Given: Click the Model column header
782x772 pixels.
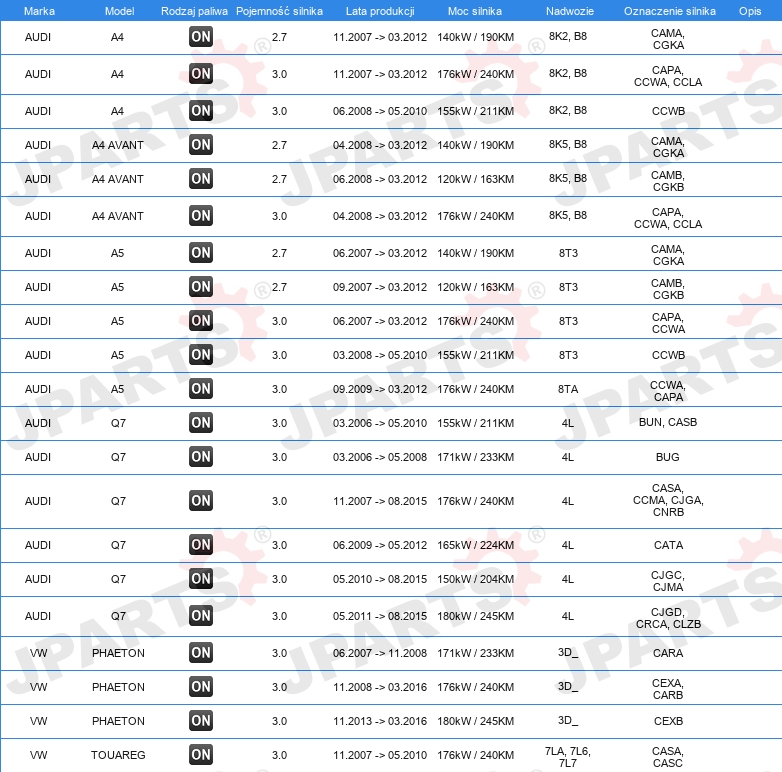Looking at the screenshot, I should [x=119, y=11].
